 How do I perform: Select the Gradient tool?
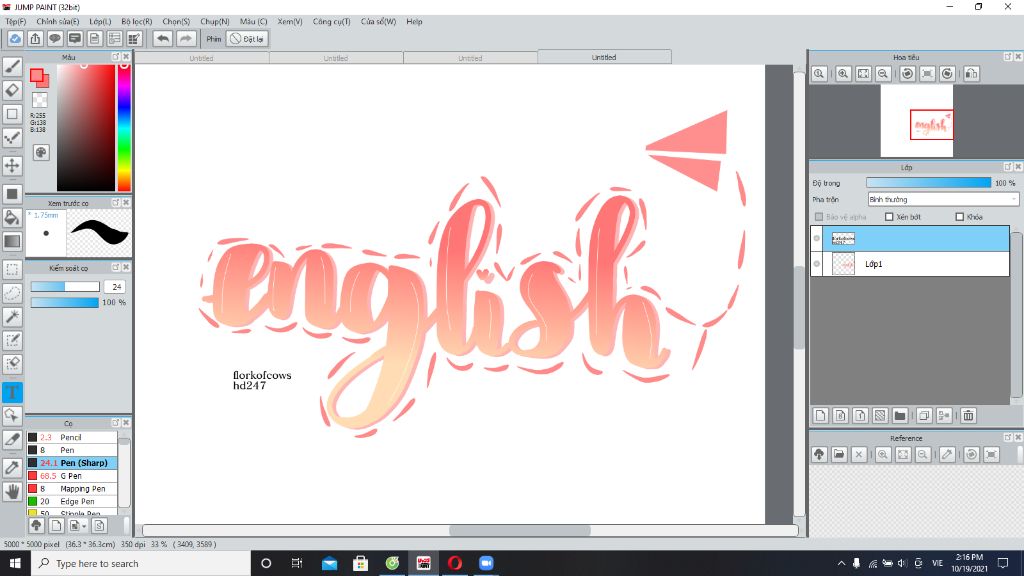pyautogui.click(x=12, y=241)
